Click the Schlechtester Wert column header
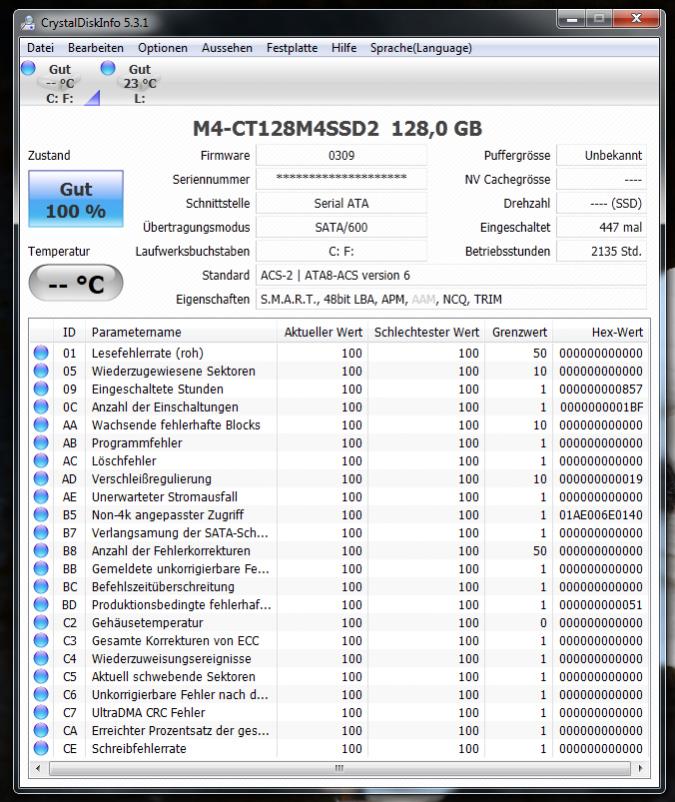The image size is (675, 802). (426, 332)
